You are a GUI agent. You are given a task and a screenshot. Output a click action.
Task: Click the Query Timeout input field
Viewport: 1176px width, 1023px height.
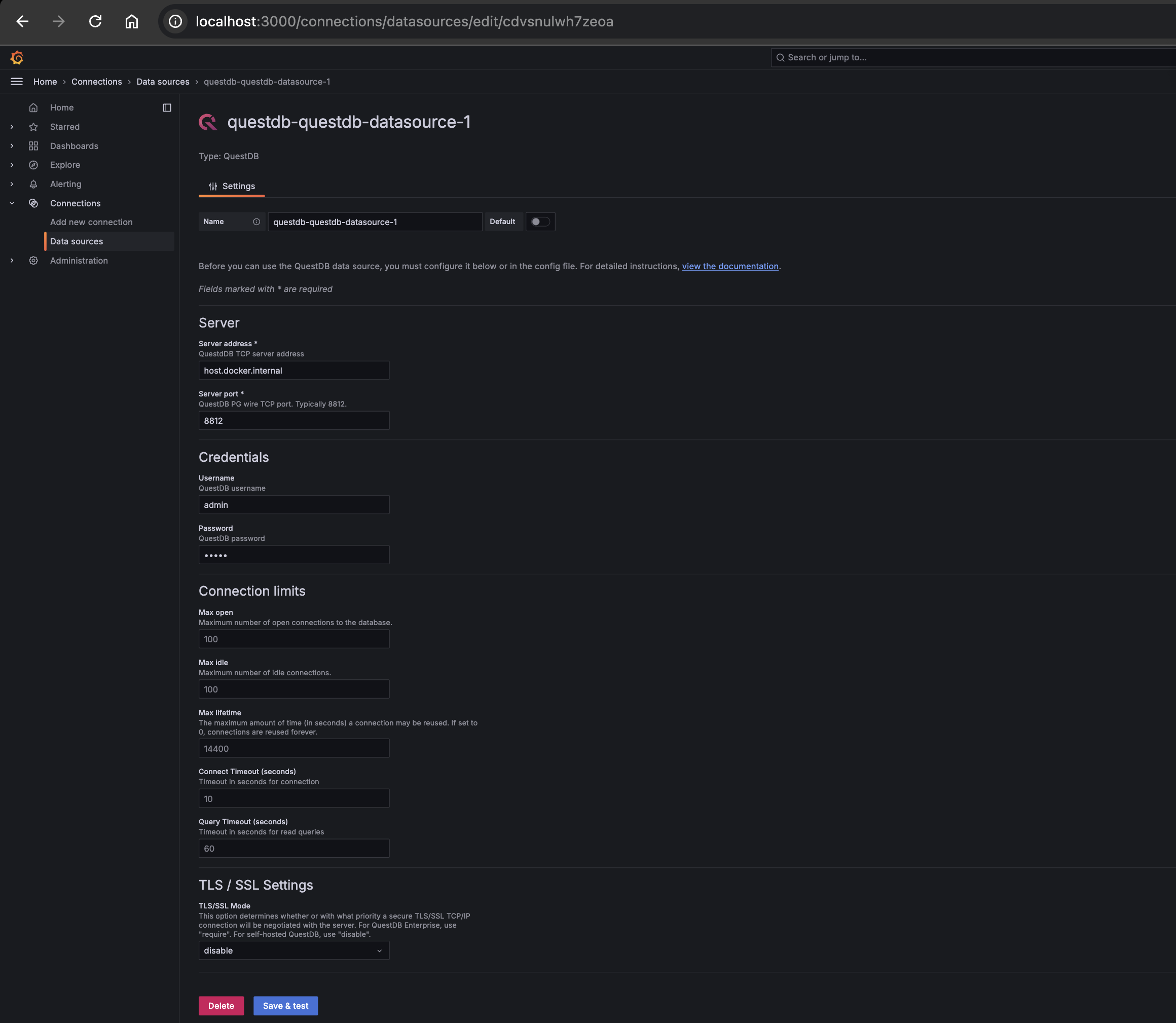(x=294, y=848)
